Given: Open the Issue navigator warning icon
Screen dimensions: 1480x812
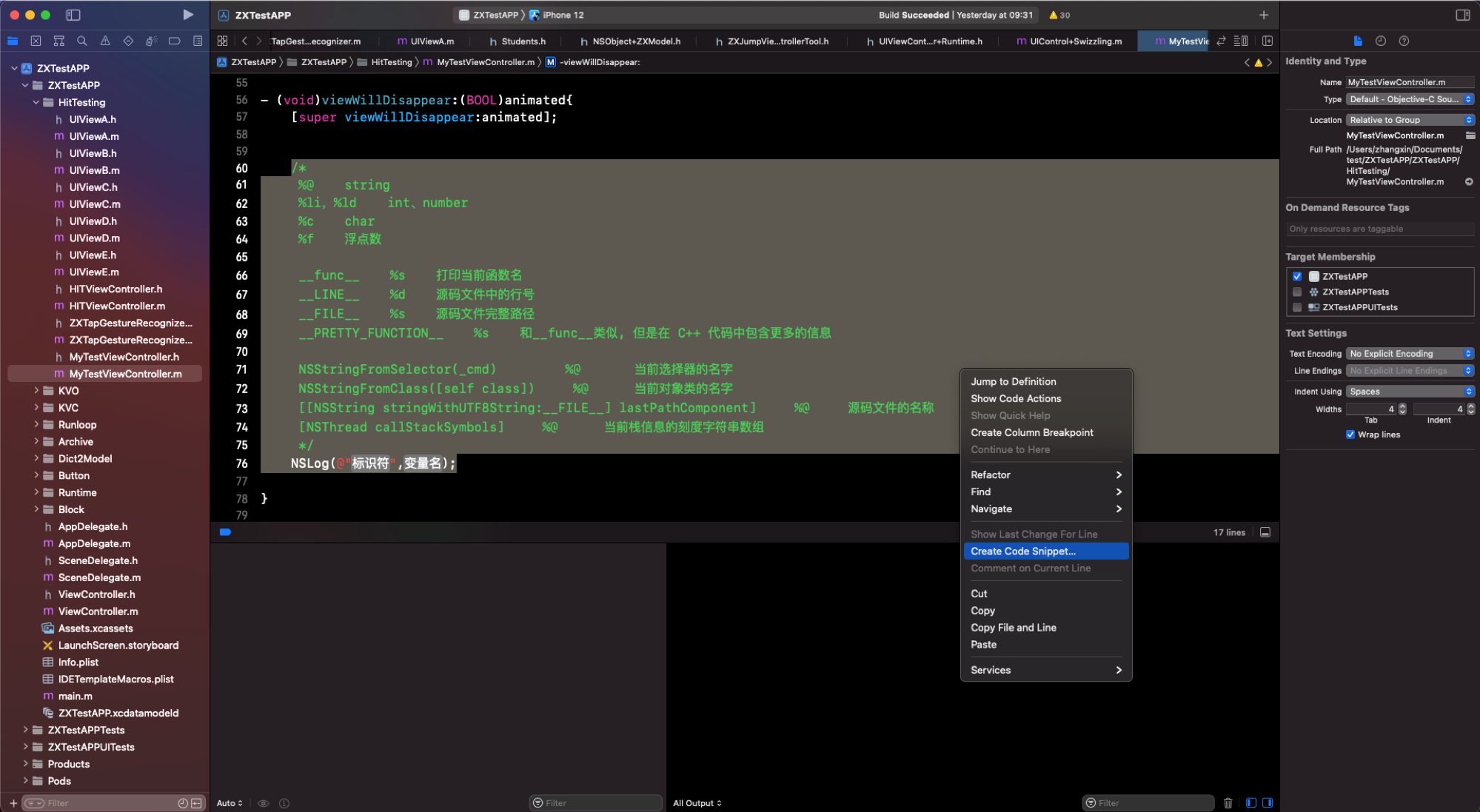Looking at the screenshot, I should [105, 41].
